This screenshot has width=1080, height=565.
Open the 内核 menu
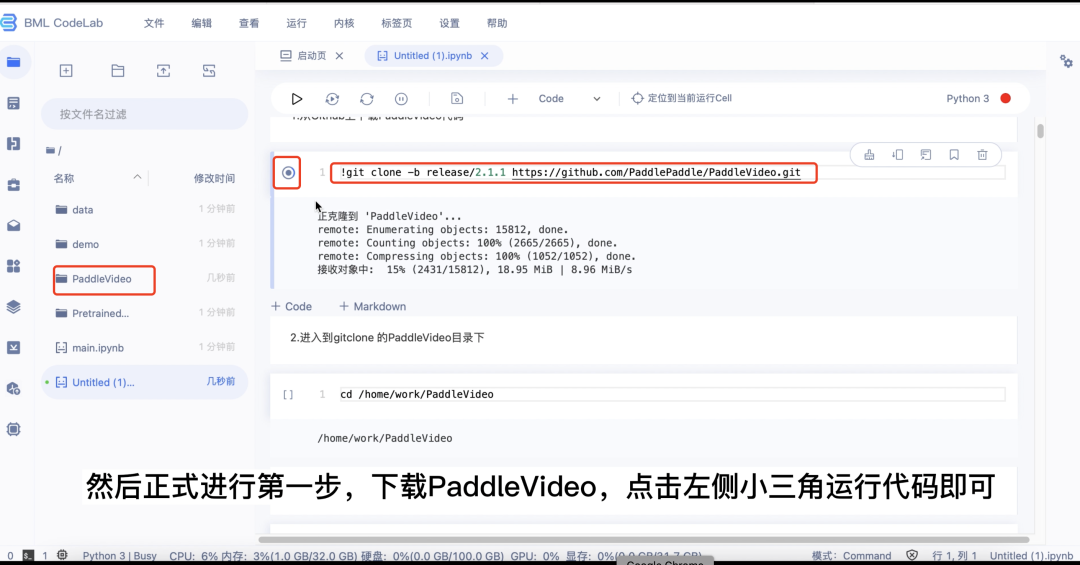click(x=344, y=23)
